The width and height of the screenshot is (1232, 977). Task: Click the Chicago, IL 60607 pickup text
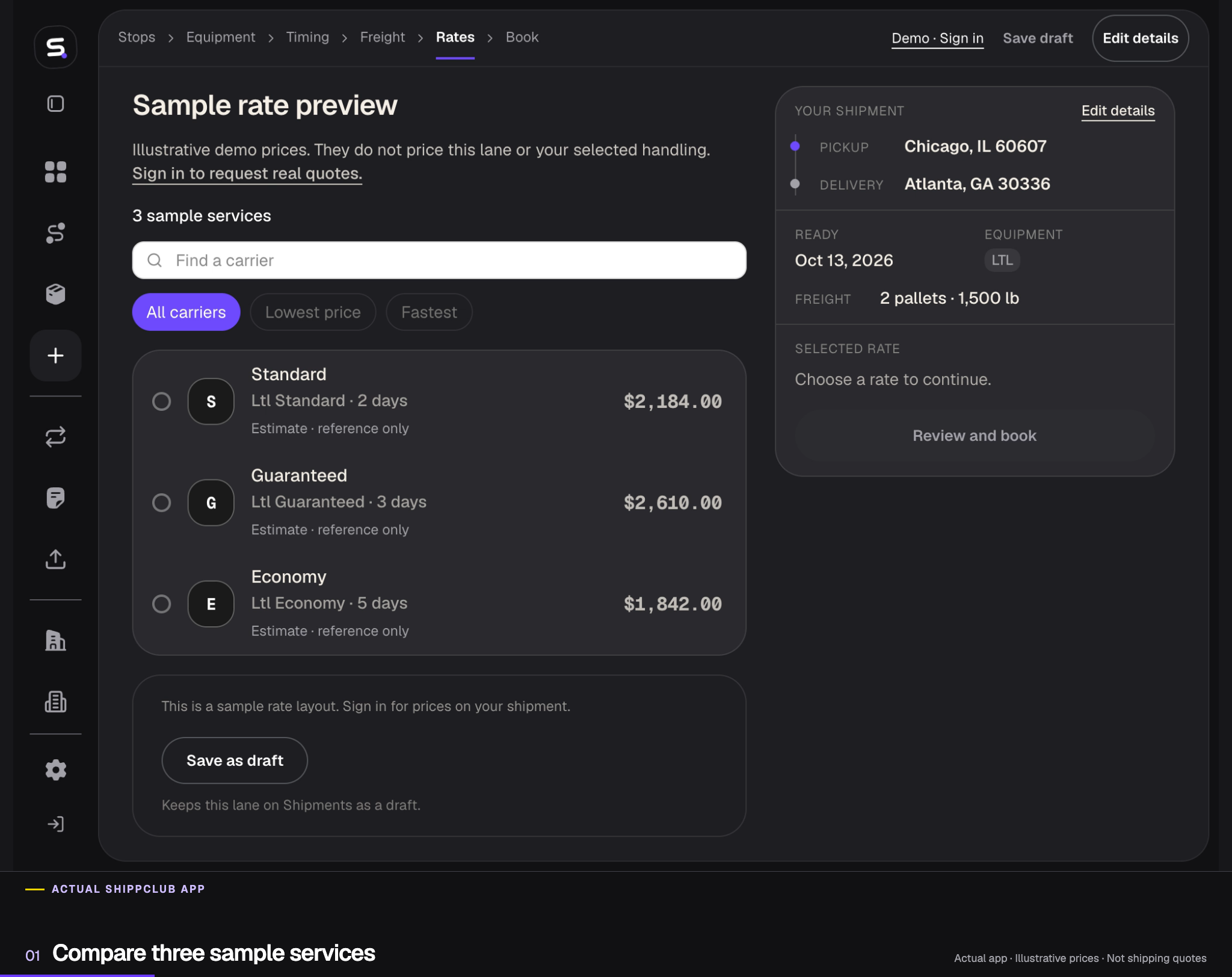pyautogui.click(x=975, y=146)
